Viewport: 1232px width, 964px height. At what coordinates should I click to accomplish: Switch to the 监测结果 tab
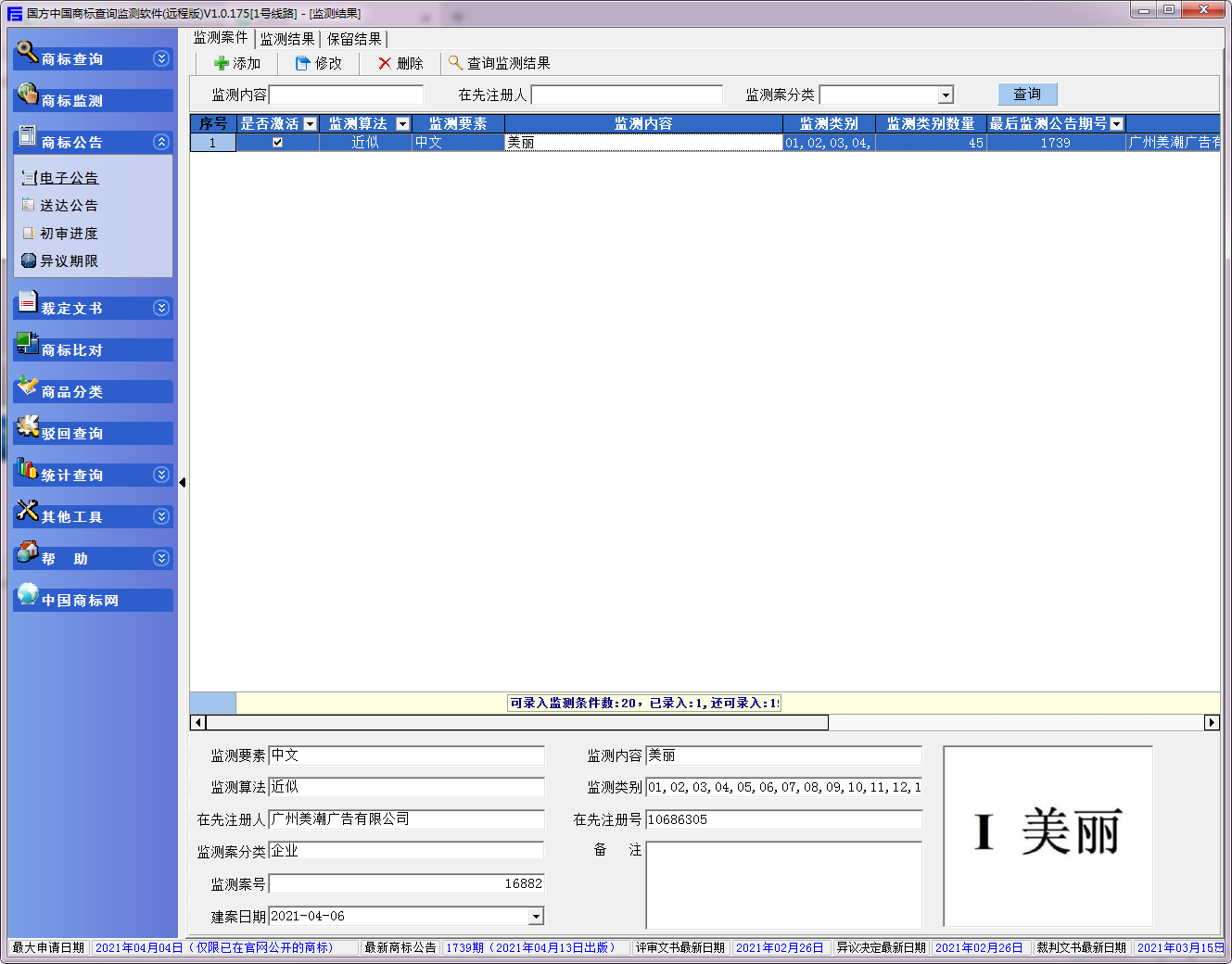pos(287,39)
